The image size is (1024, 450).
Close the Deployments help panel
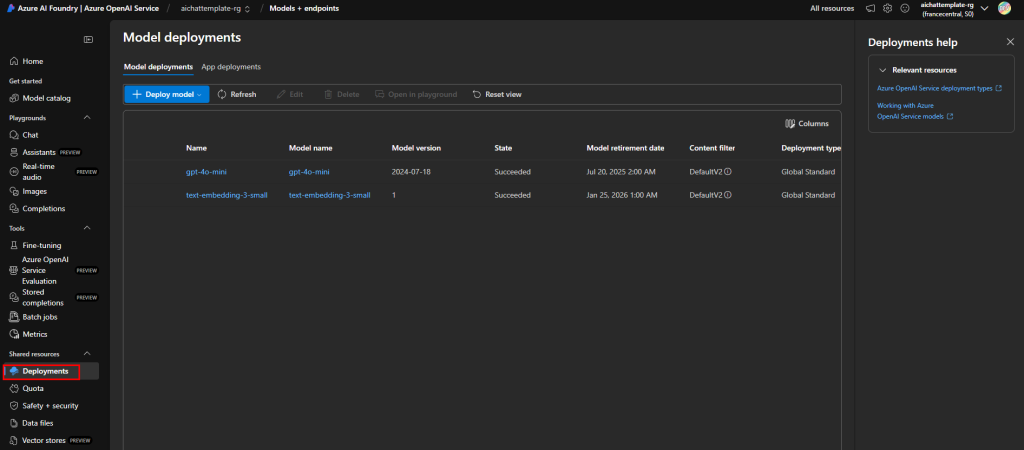[x=1010, y=42]
